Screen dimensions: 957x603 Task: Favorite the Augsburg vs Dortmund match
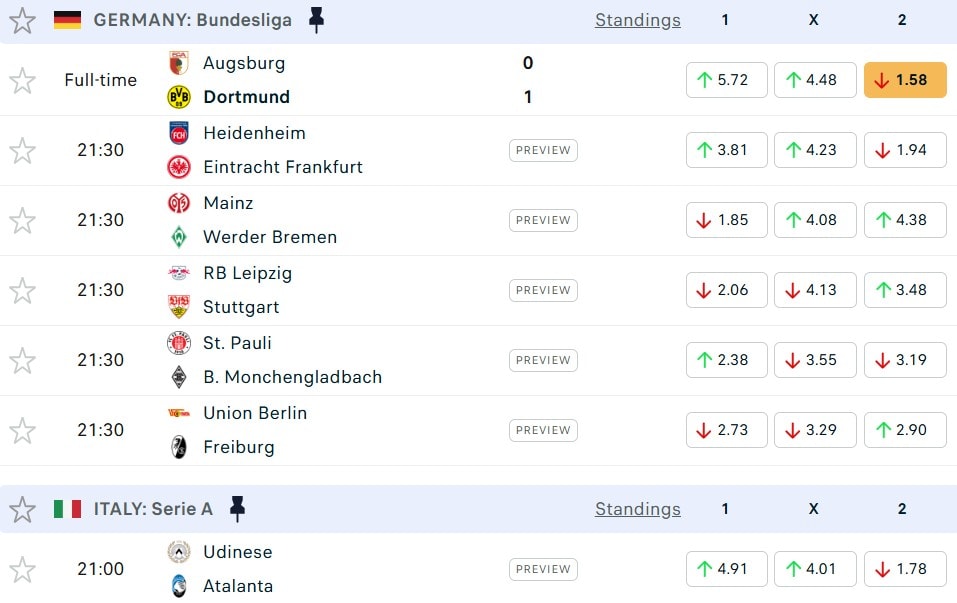pos(22,80)
